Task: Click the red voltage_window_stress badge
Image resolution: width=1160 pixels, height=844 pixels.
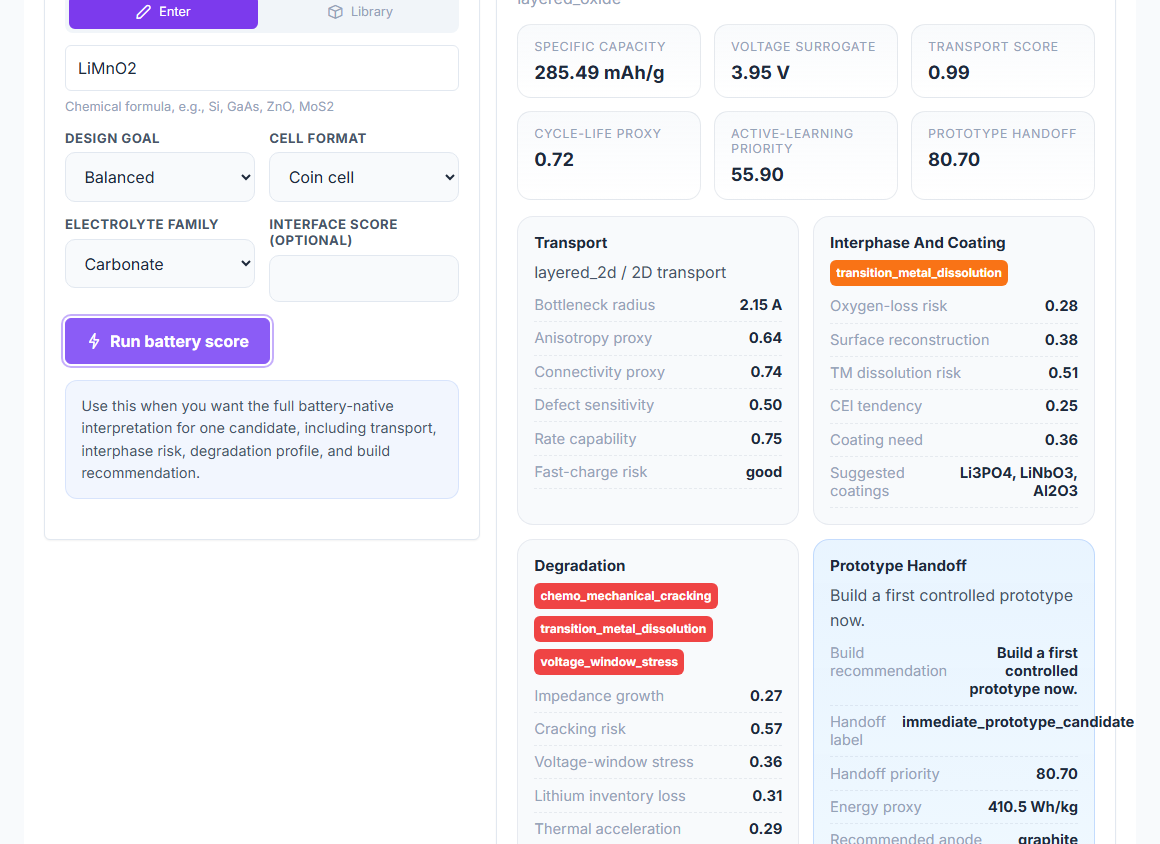Action: pyautogui.click(x=609, y=662)
